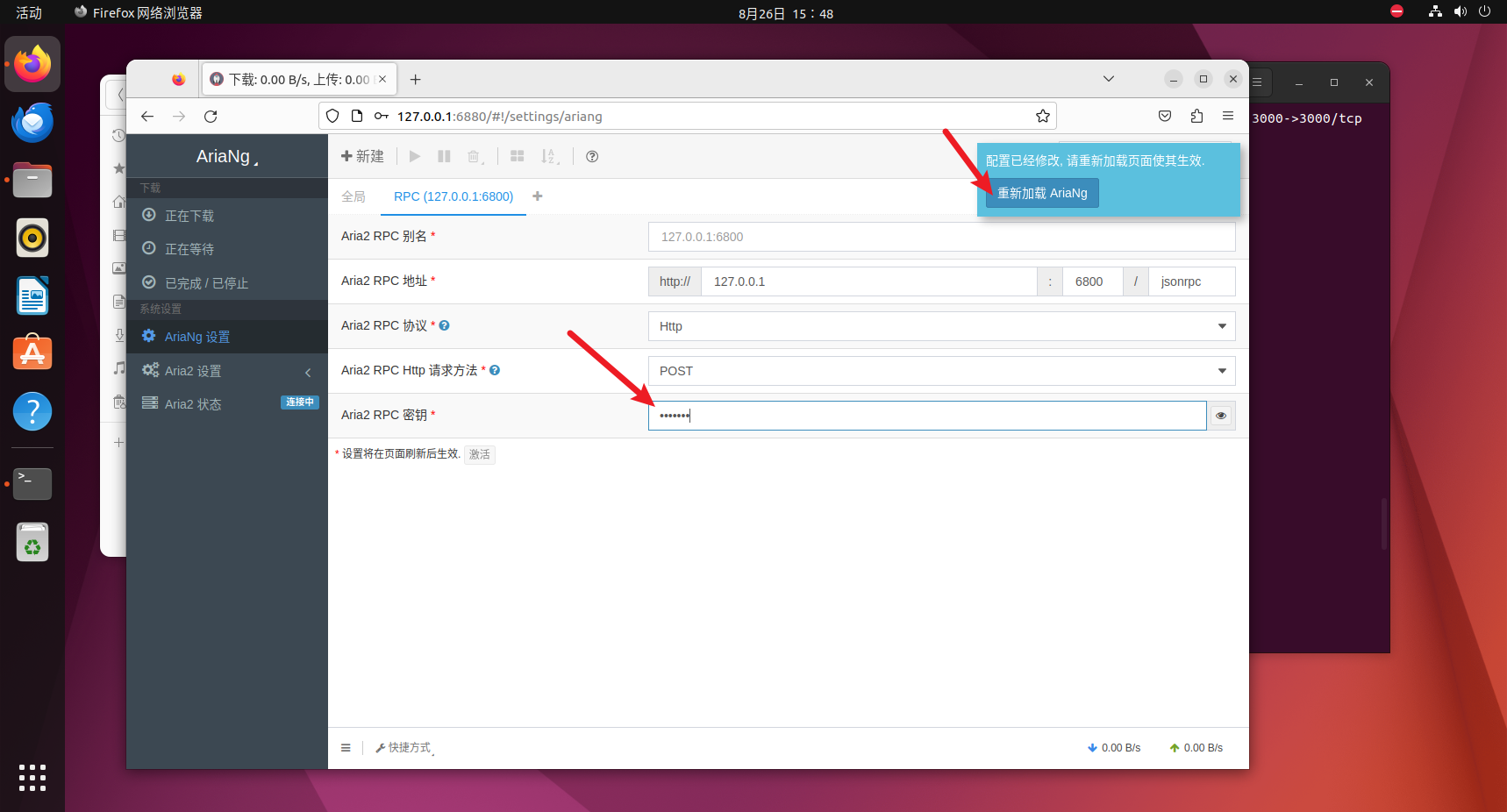
Task: Toggle password visibility for Aria2 RPC 密钥
Action: pyautogui.click(x=1221, y=415)
